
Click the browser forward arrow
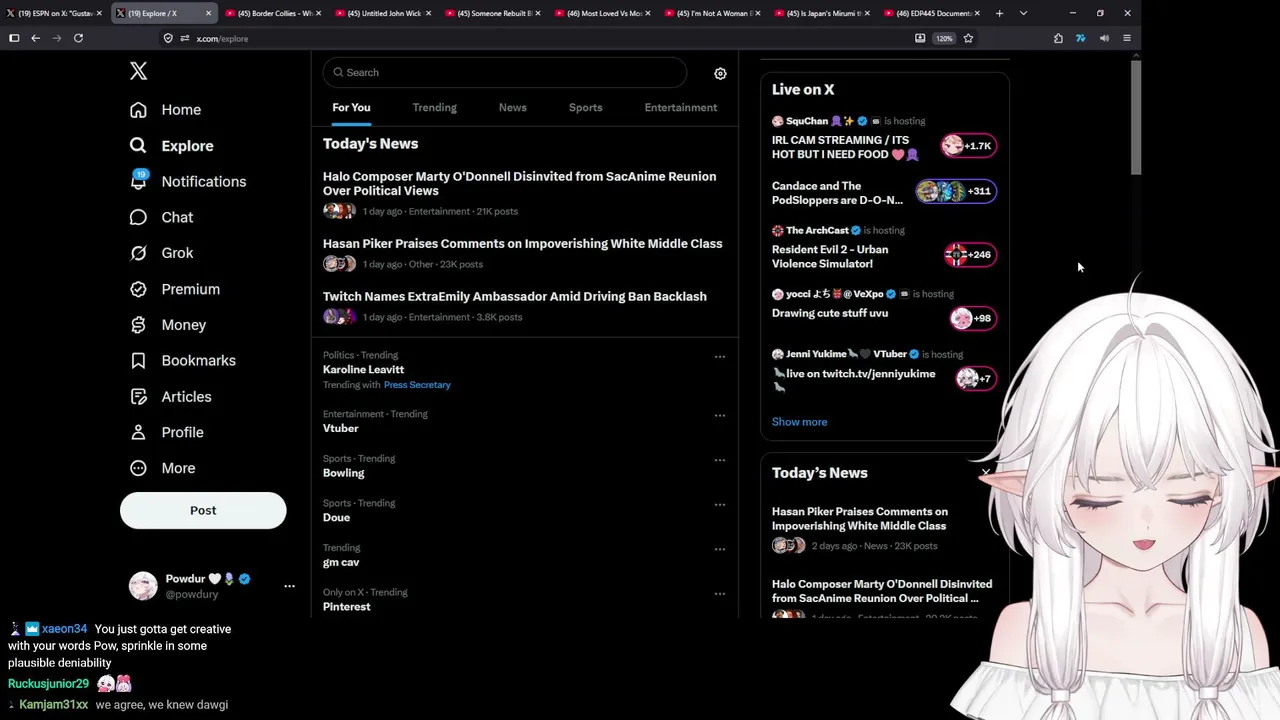point(56,38)
